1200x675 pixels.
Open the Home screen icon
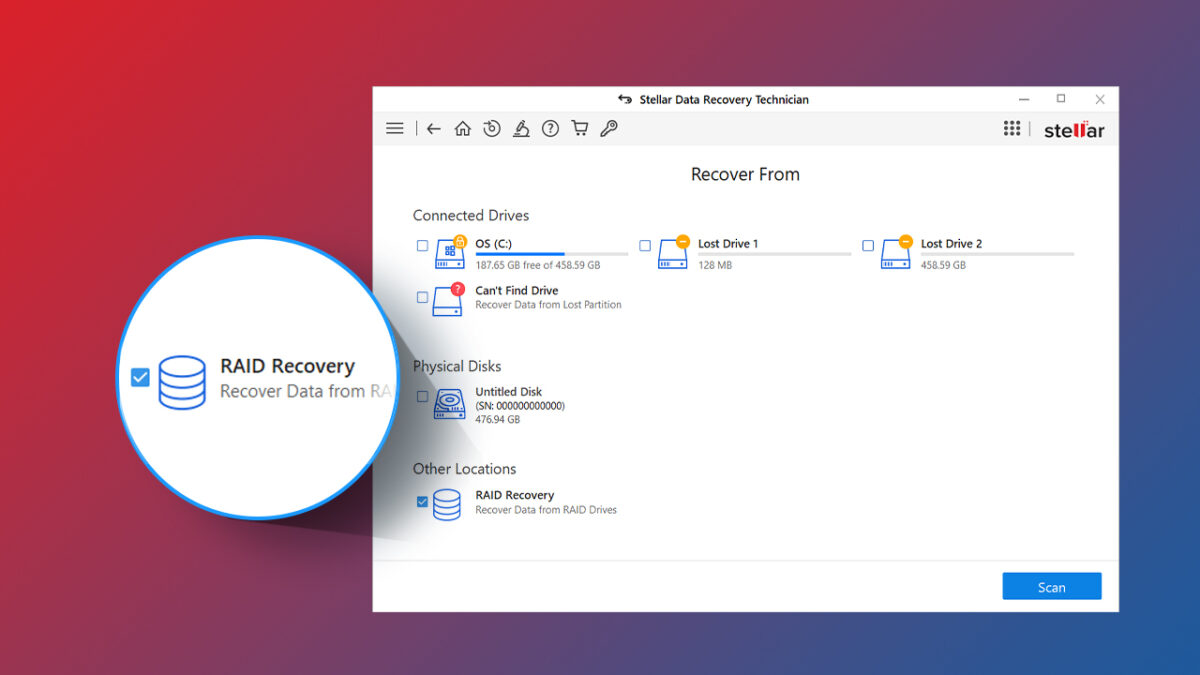pyautogui.click(x=462, y=128)
